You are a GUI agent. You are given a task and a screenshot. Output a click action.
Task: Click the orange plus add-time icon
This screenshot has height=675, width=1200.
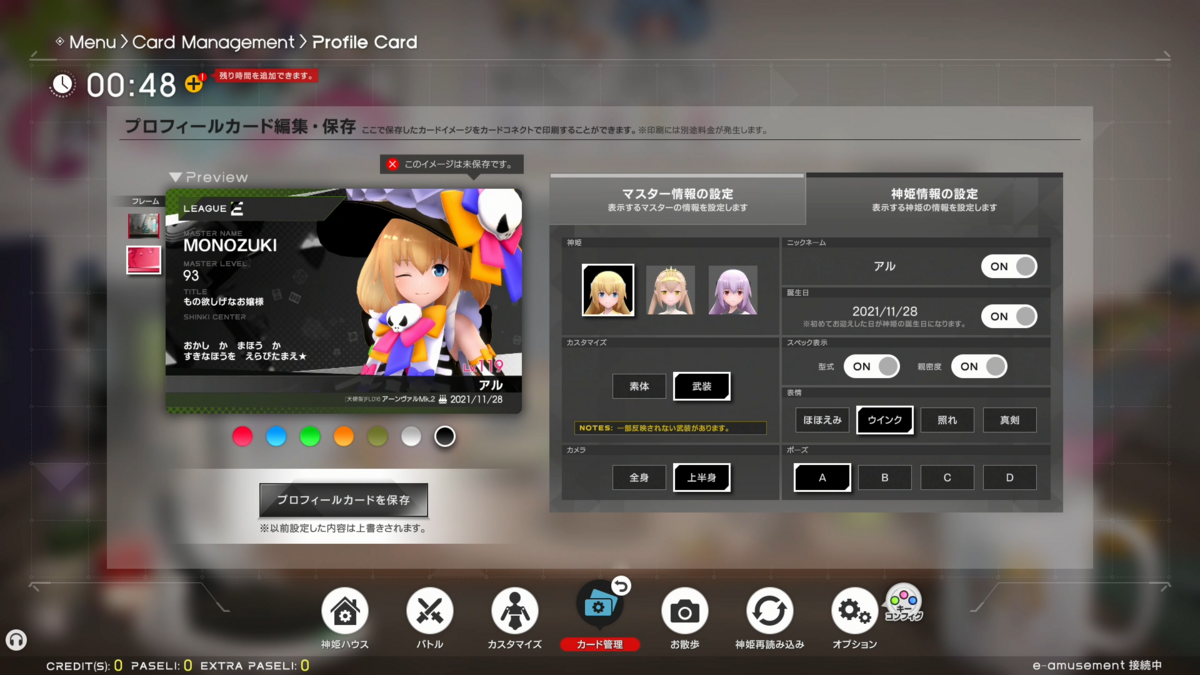tap(194, 84)
